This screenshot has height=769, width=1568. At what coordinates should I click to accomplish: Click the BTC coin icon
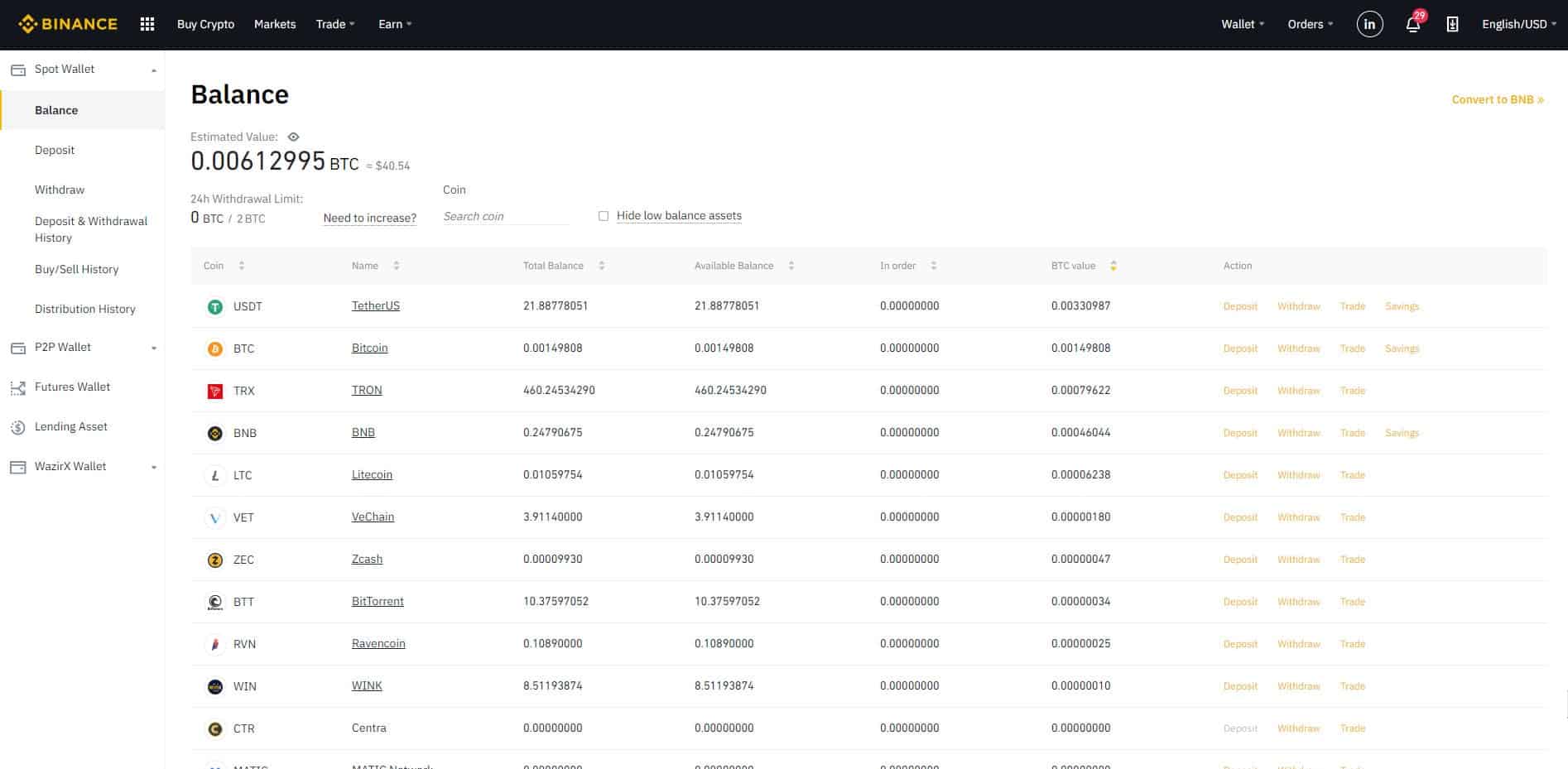click(215, 349)
